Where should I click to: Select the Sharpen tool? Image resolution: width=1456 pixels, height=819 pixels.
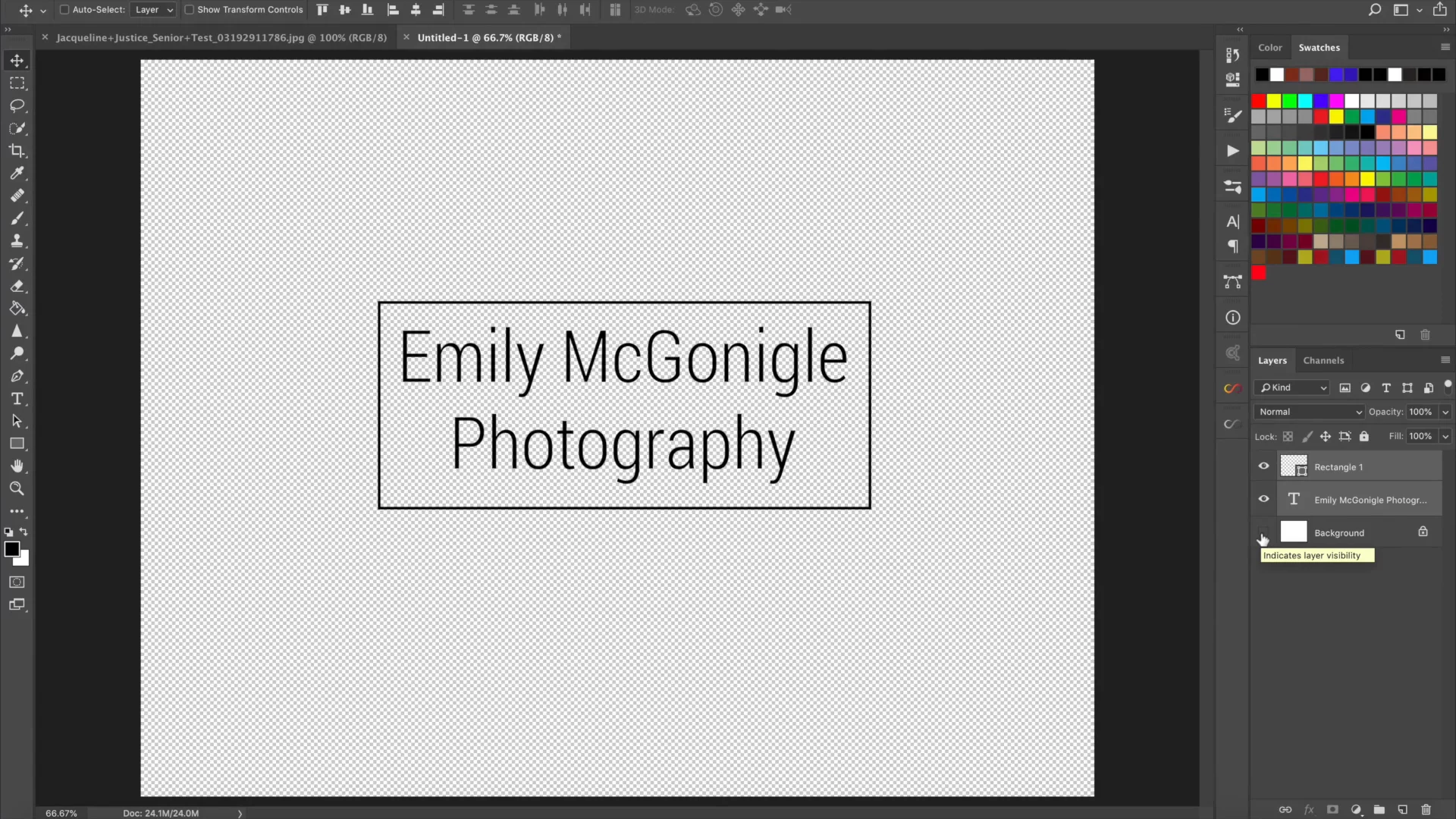pyautogui.click(x=17, y=331)
